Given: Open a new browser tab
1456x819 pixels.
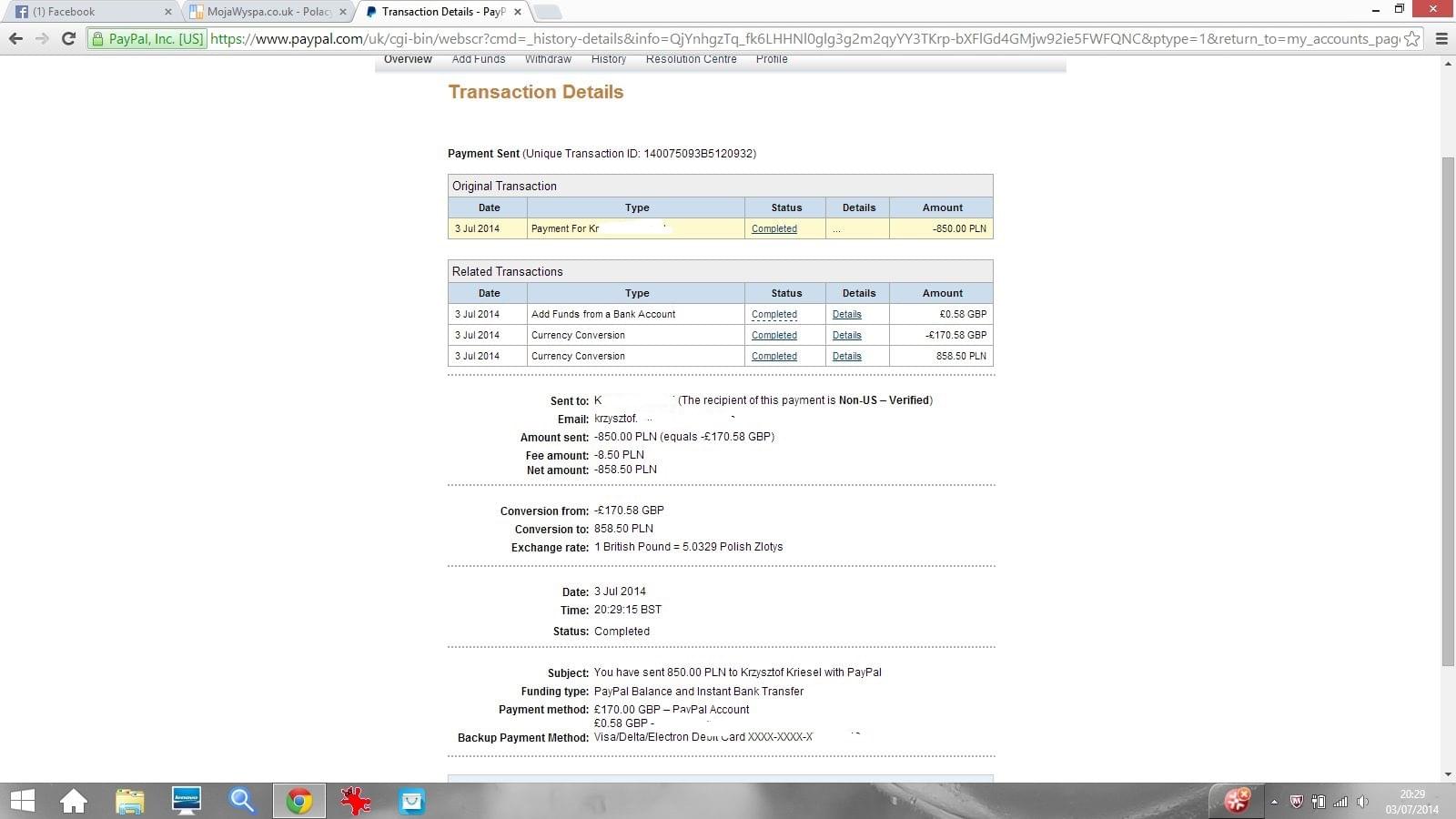Looking at the screenshot, I should click(548, 12).
